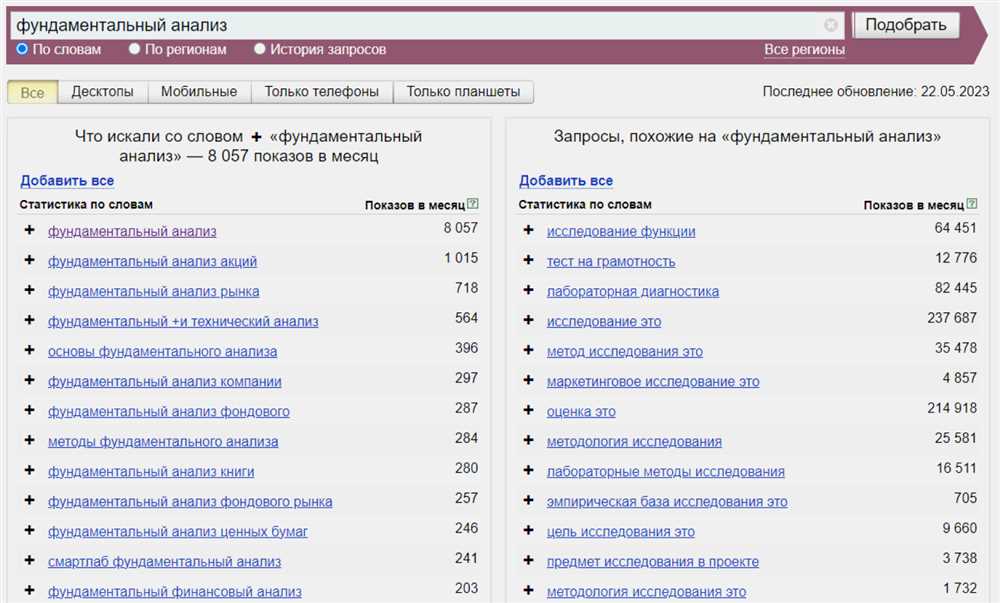Click the 'Подобрать' button
The width and height of the screenshot is (1000, 603).
point(906,25)
